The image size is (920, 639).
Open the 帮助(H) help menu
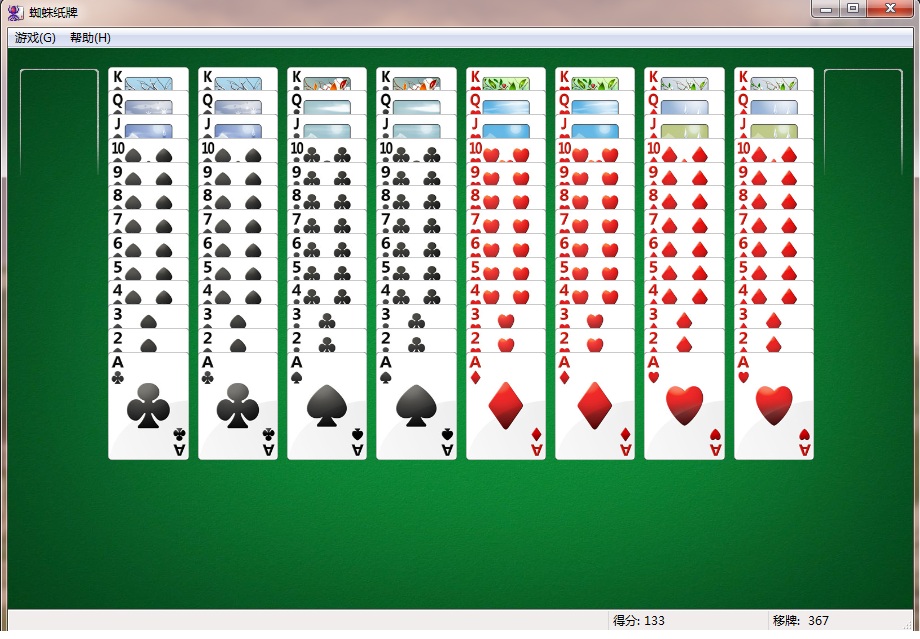tap(90, 38)
